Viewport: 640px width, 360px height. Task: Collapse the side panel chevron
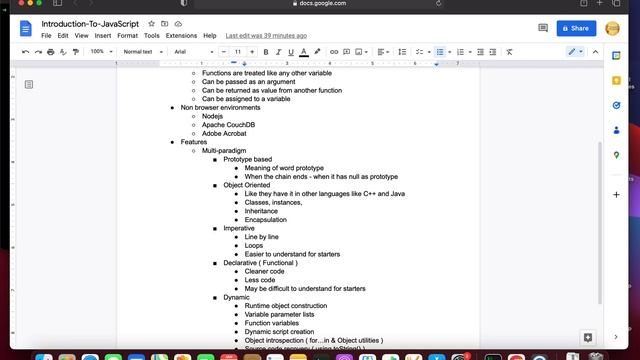(616, 337)
